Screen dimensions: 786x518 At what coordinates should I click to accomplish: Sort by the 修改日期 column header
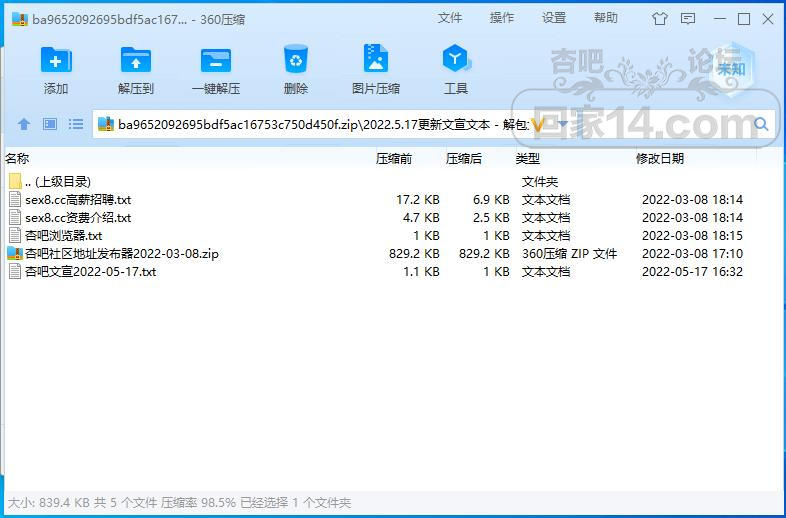[x=660, y=159]
